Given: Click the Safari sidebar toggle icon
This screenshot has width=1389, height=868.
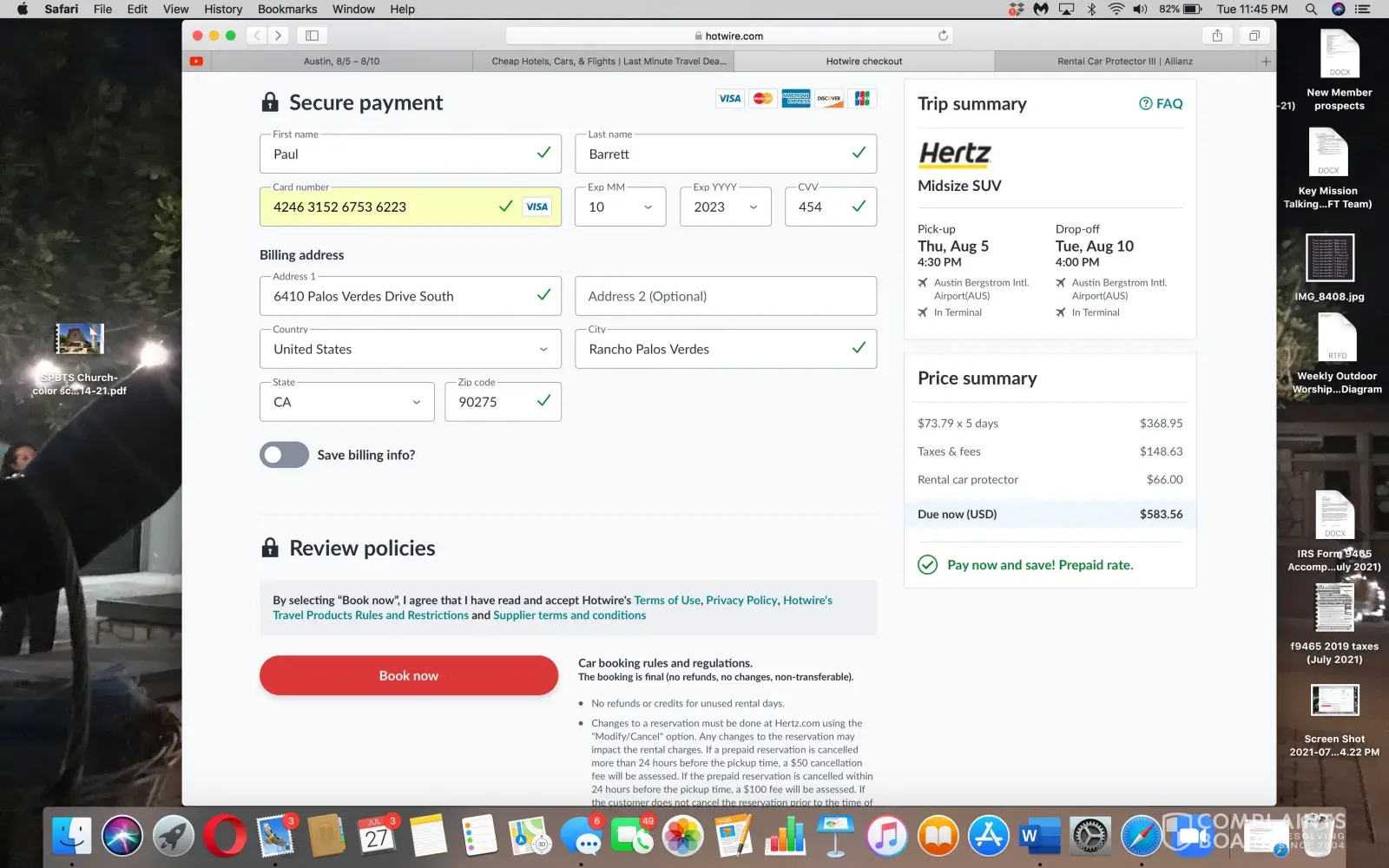Looking at the screenshot, I should [312, 36].
